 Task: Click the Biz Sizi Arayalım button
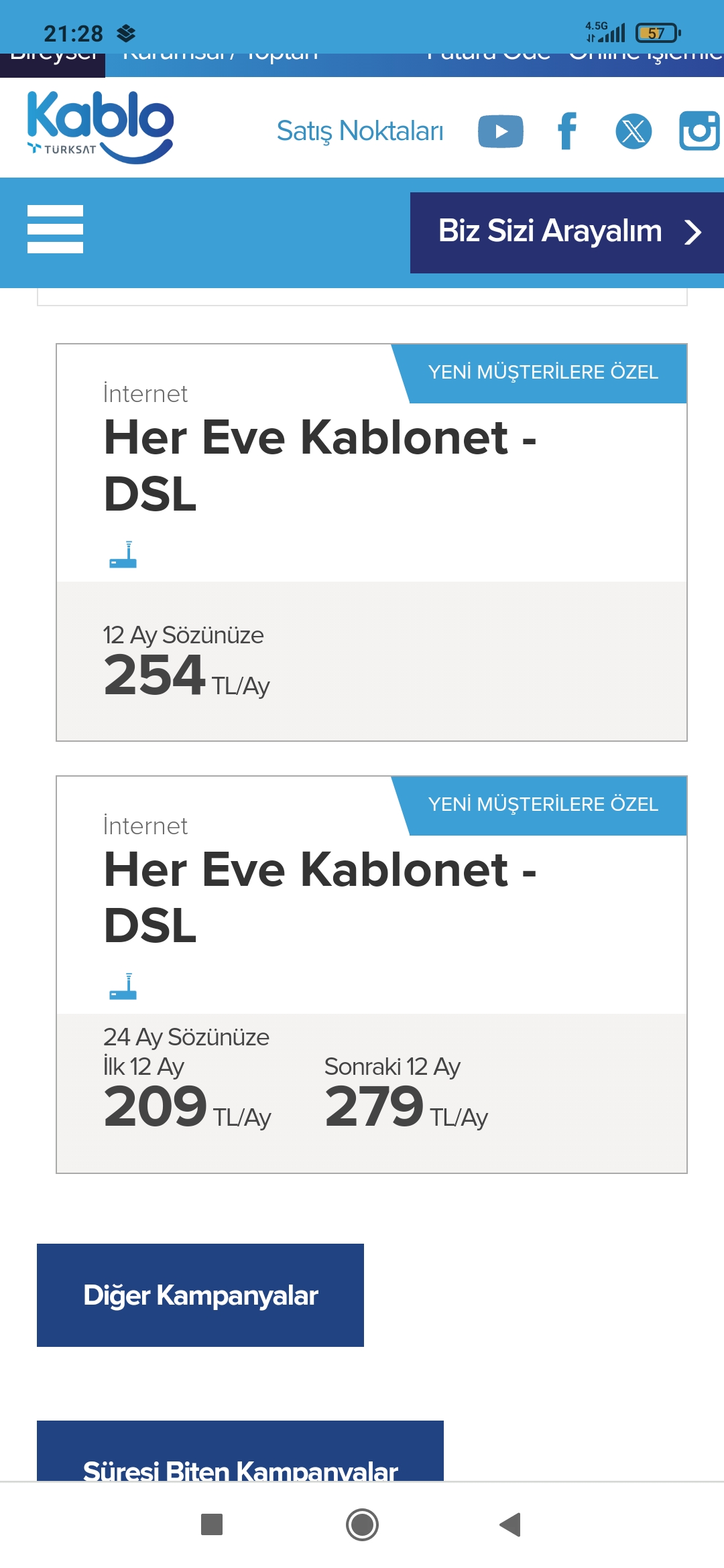pos(567,233)
